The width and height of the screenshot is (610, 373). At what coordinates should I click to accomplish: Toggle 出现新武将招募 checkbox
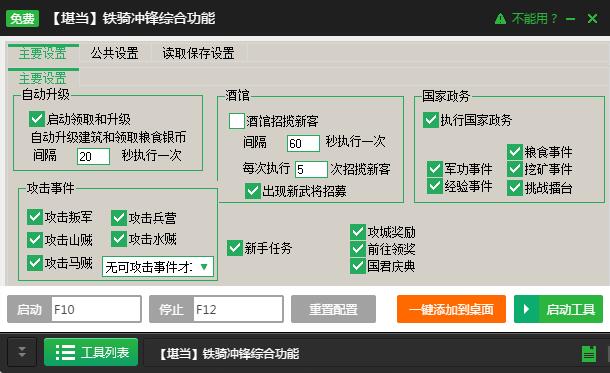click(253, 191)
